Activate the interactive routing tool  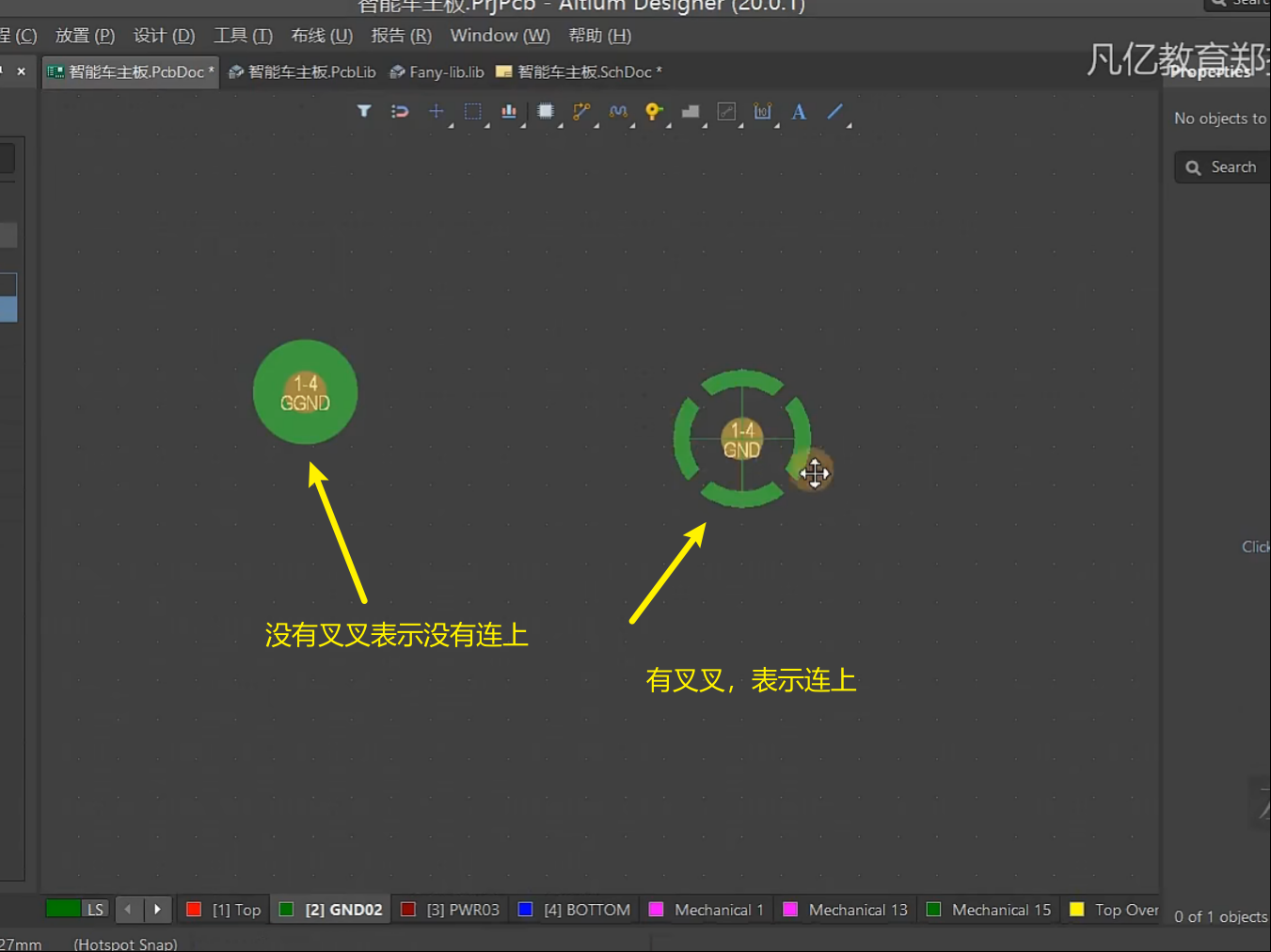581,111
